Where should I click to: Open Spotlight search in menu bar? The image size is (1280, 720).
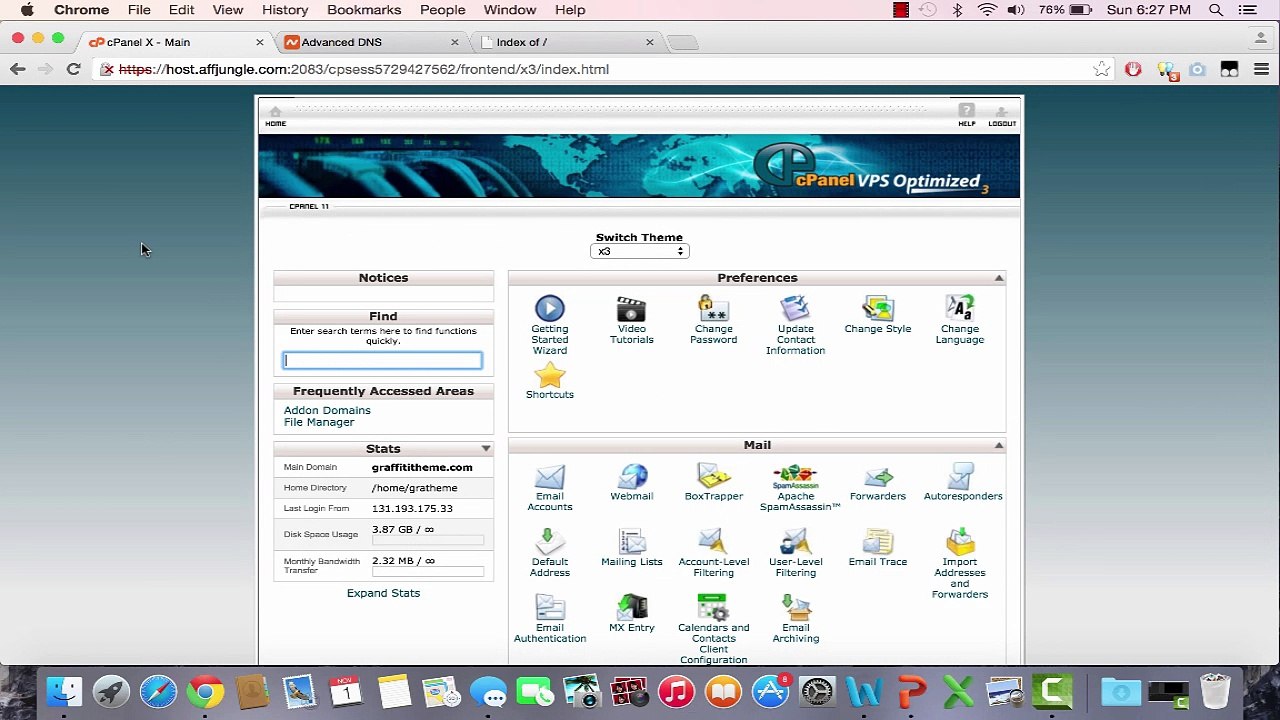tap(1216, 10)
